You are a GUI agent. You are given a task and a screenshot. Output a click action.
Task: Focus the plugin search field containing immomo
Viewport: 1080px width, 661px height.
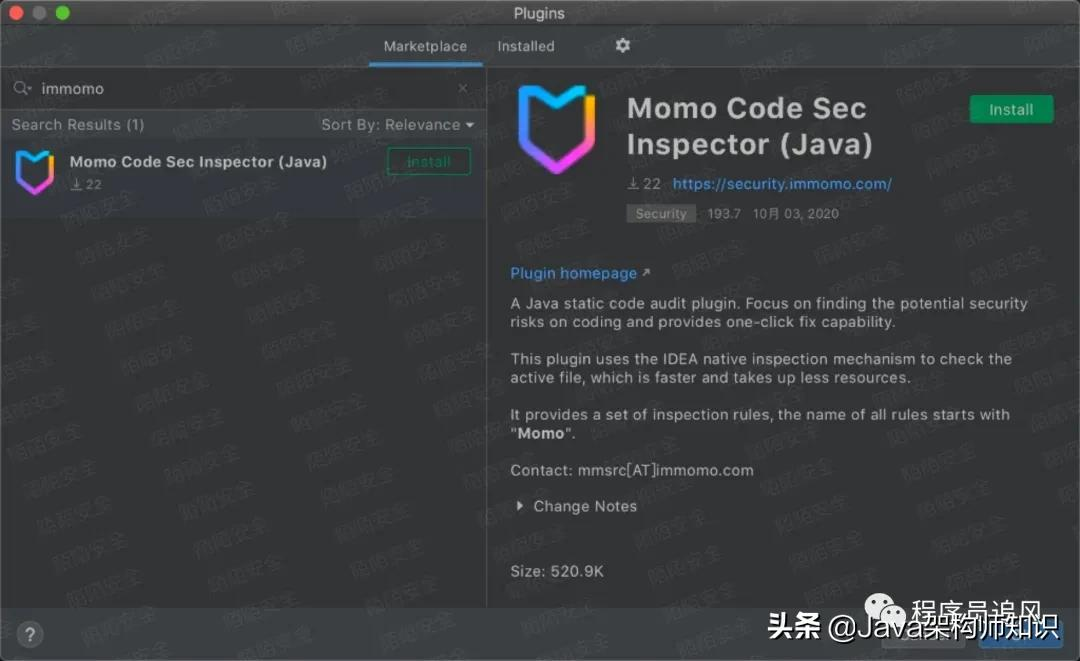click(x=241, y=88)
